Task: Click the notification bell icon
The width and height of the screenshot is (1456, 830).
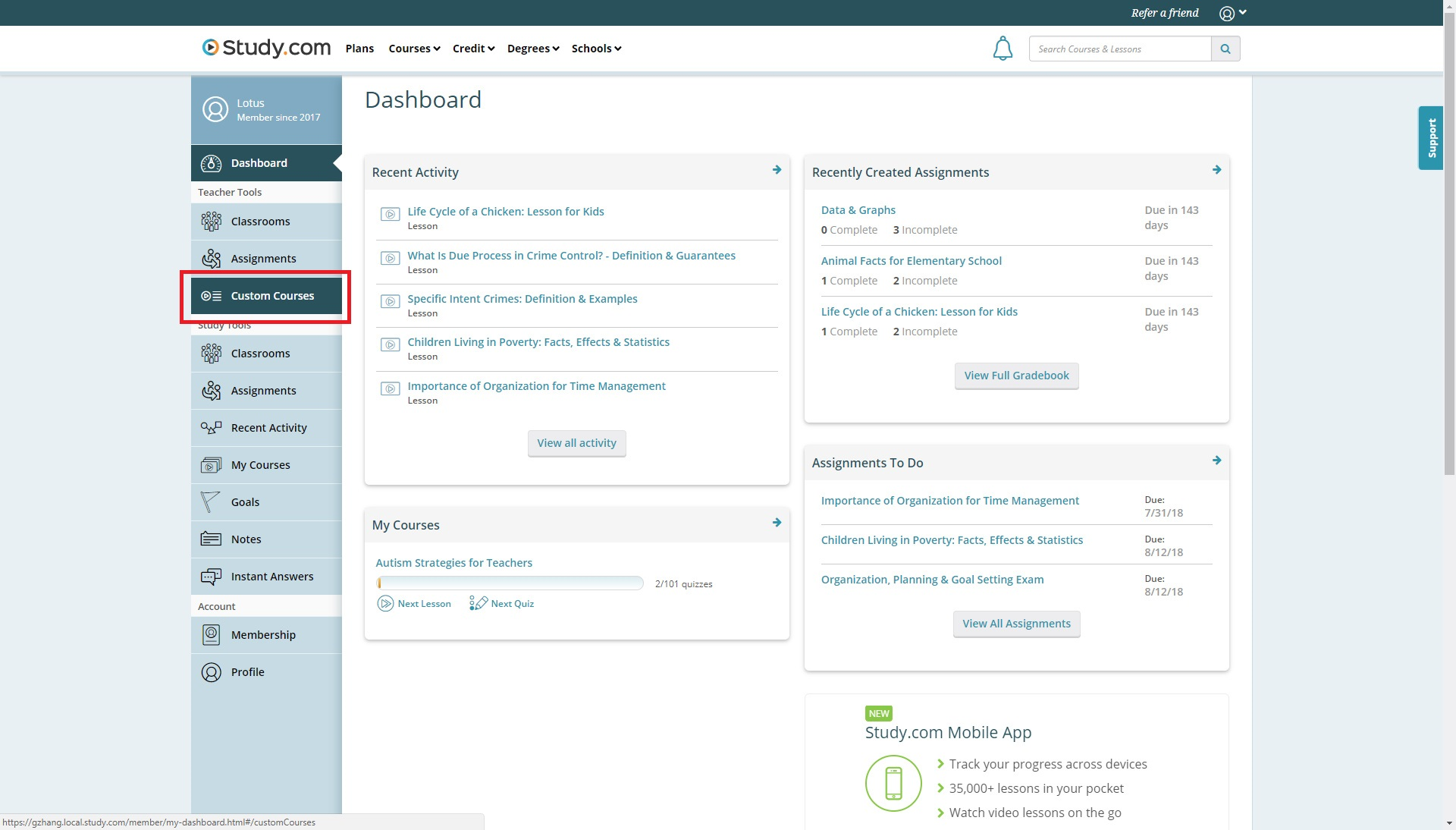Action: coord(1003,49)
